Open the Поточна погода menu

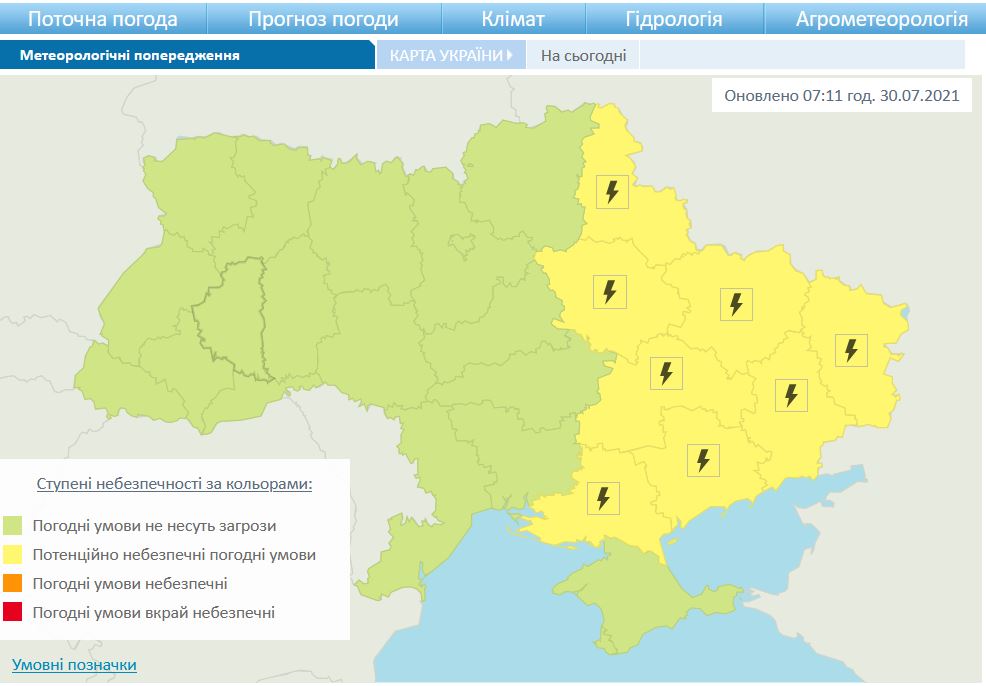click(x=103, y=16)
